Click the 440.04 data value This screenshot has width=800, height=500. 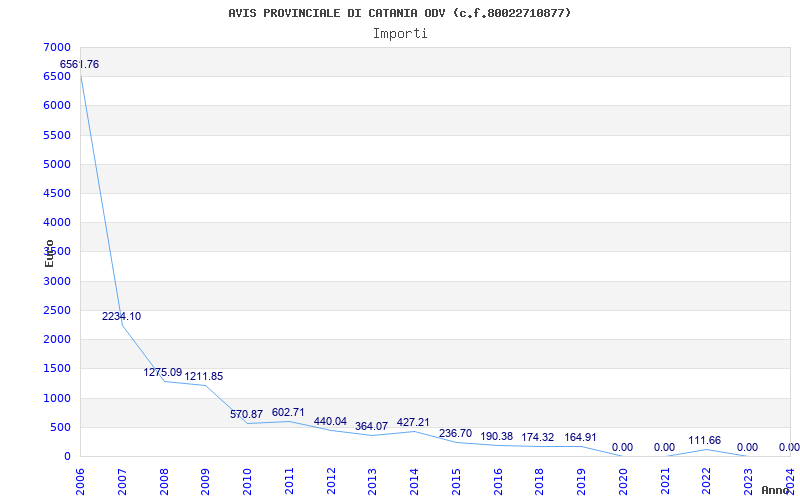coord(330,421)
